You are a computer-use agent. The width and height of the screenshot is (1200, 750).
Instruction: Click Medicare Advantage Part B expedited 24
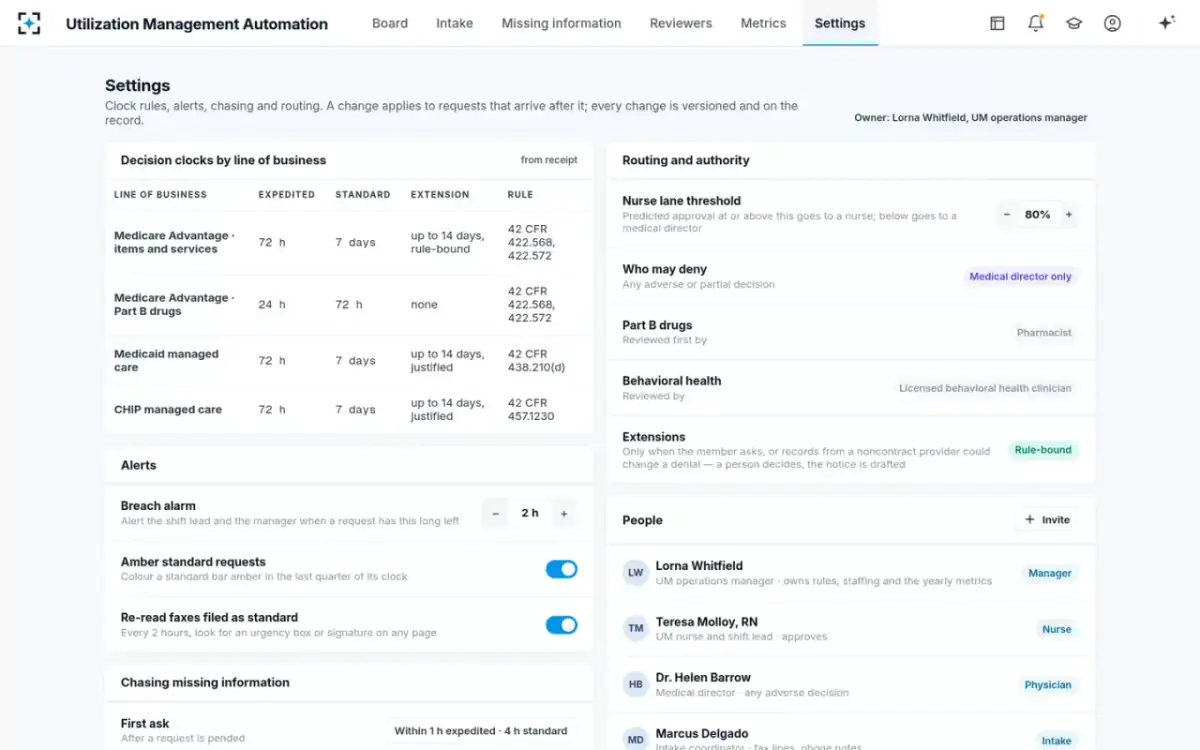pyautogui.click(x=272, y=305)
